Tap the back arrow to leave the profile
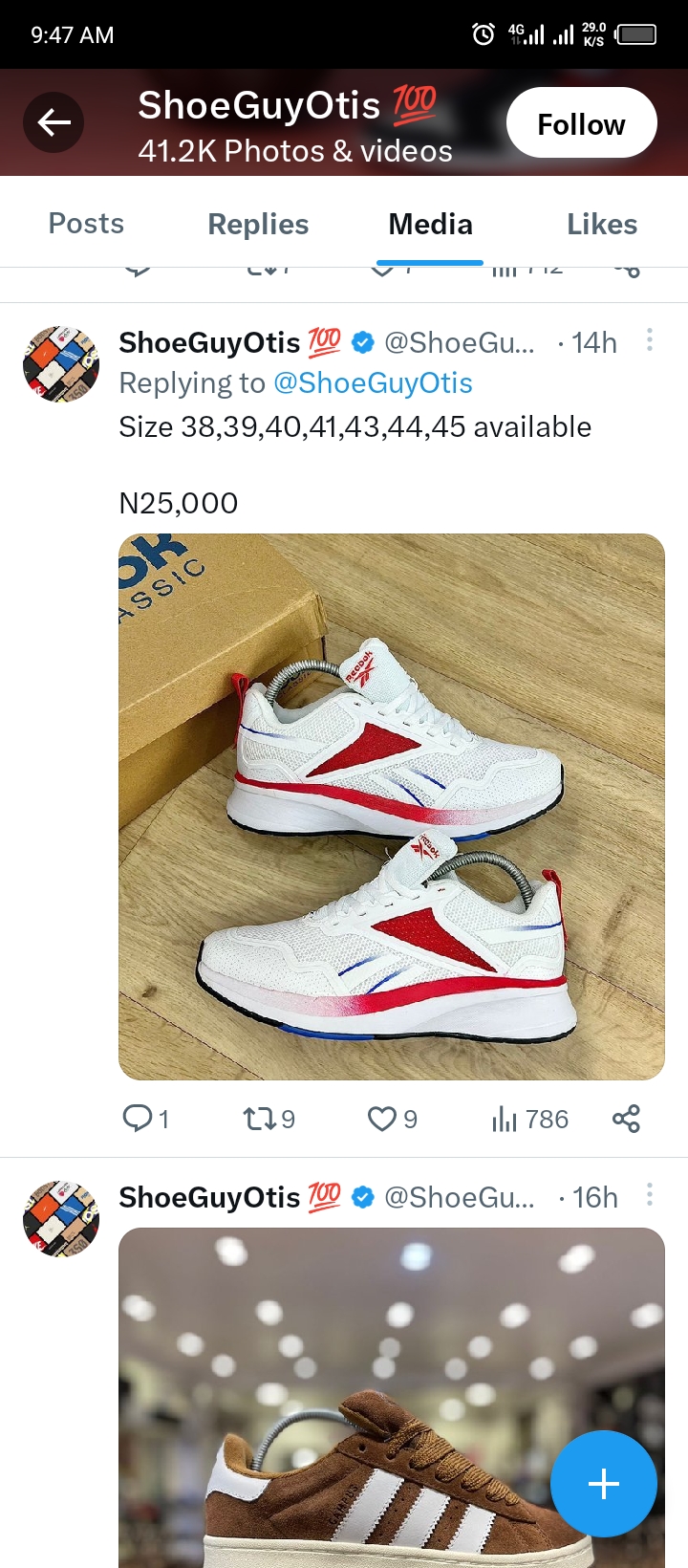Image resolution: width=688 pixels, height=1568 pixels. 54,122
